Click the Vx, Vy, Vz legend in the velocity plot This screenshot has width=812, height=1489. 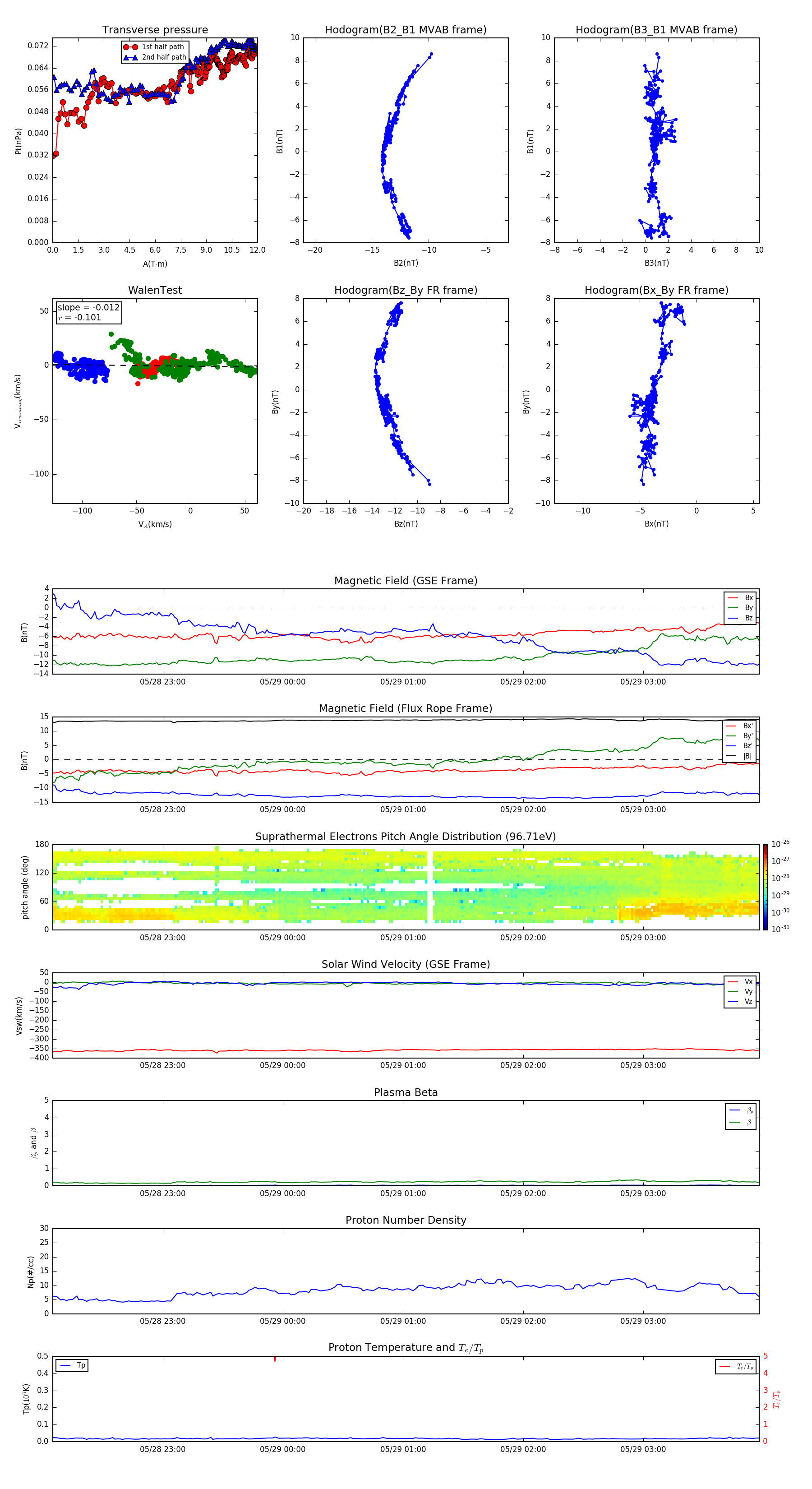pyautogui.click(x=740, y=991)
